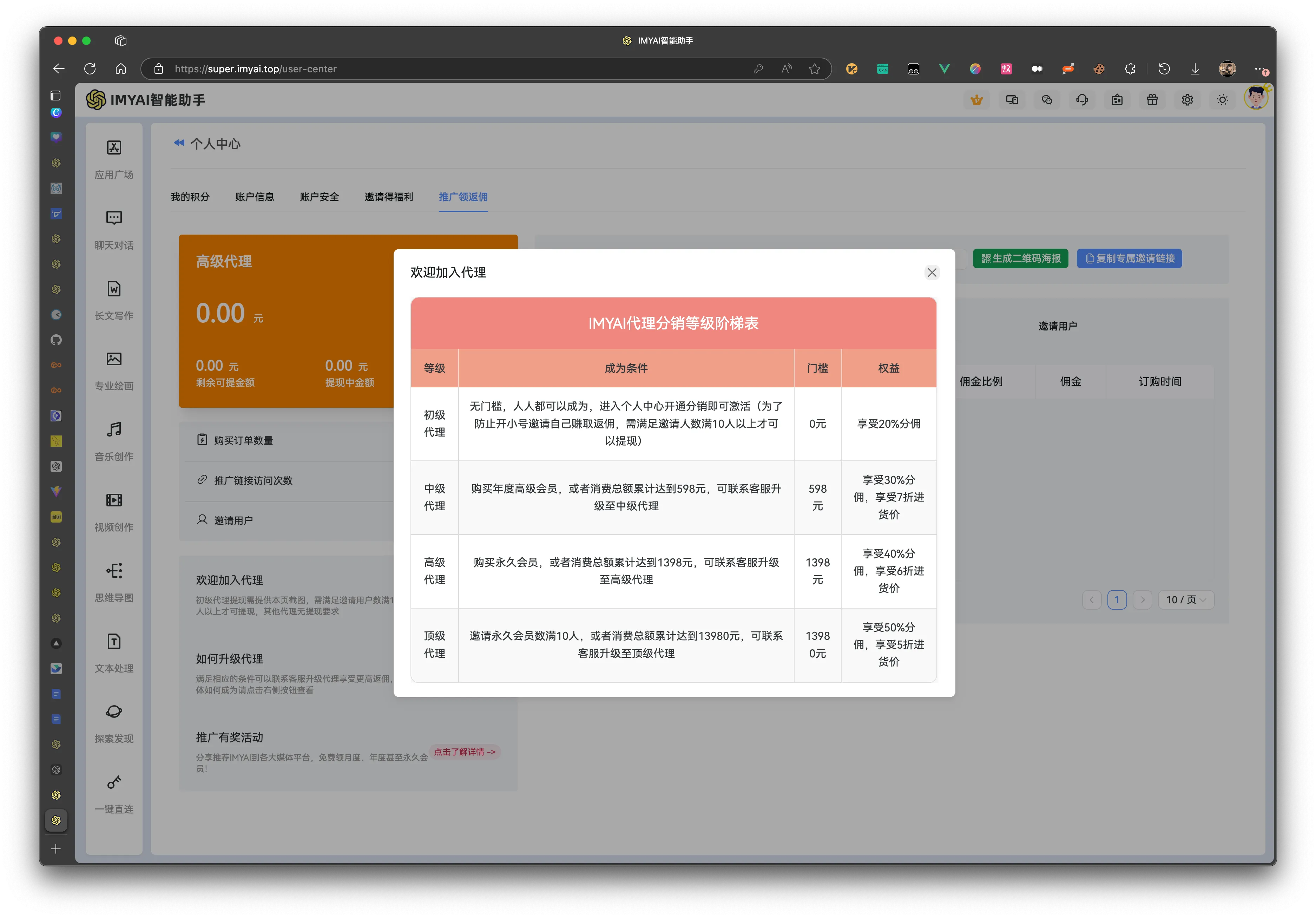This screenshot has width=1316, height=918.
Task: Add a new tab with plus in sidebar
Action: point(55,848)
